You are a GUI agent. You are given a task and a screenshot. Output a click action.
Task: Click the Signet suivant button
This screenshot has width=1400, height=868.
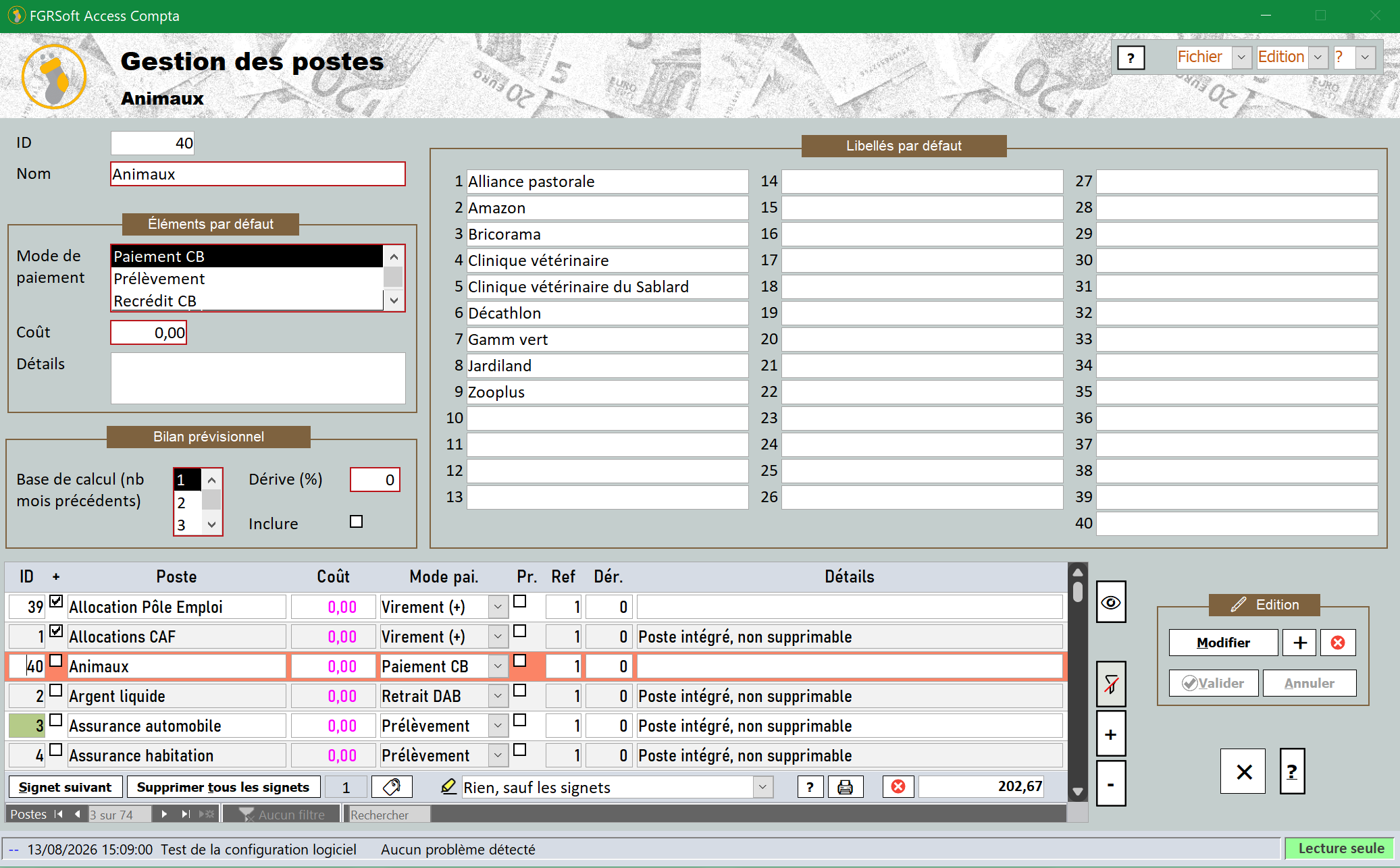point(66,787)
